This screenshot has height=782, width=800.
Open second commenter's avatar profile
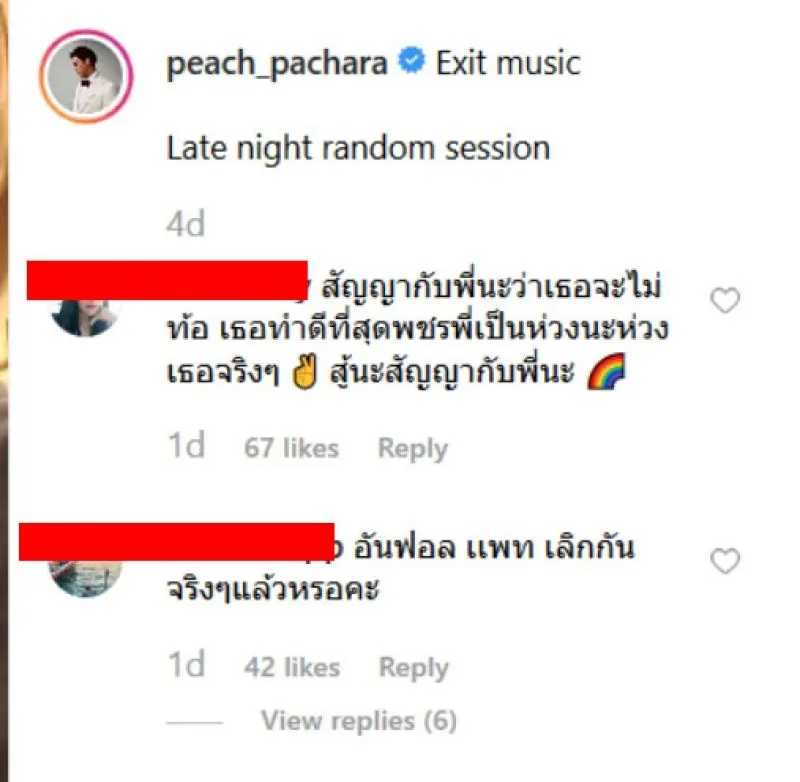click(x=85, y=579)
